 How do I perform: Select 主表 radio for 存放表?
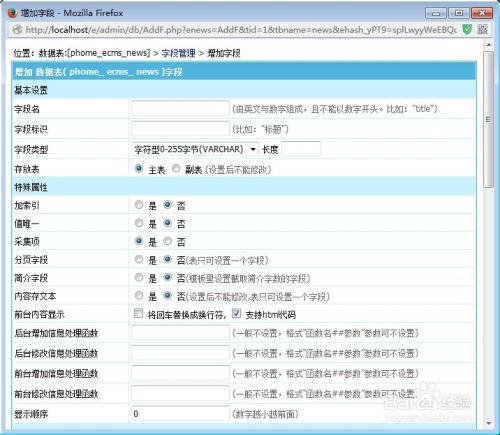pyautogui.click(x=139, y=169)
